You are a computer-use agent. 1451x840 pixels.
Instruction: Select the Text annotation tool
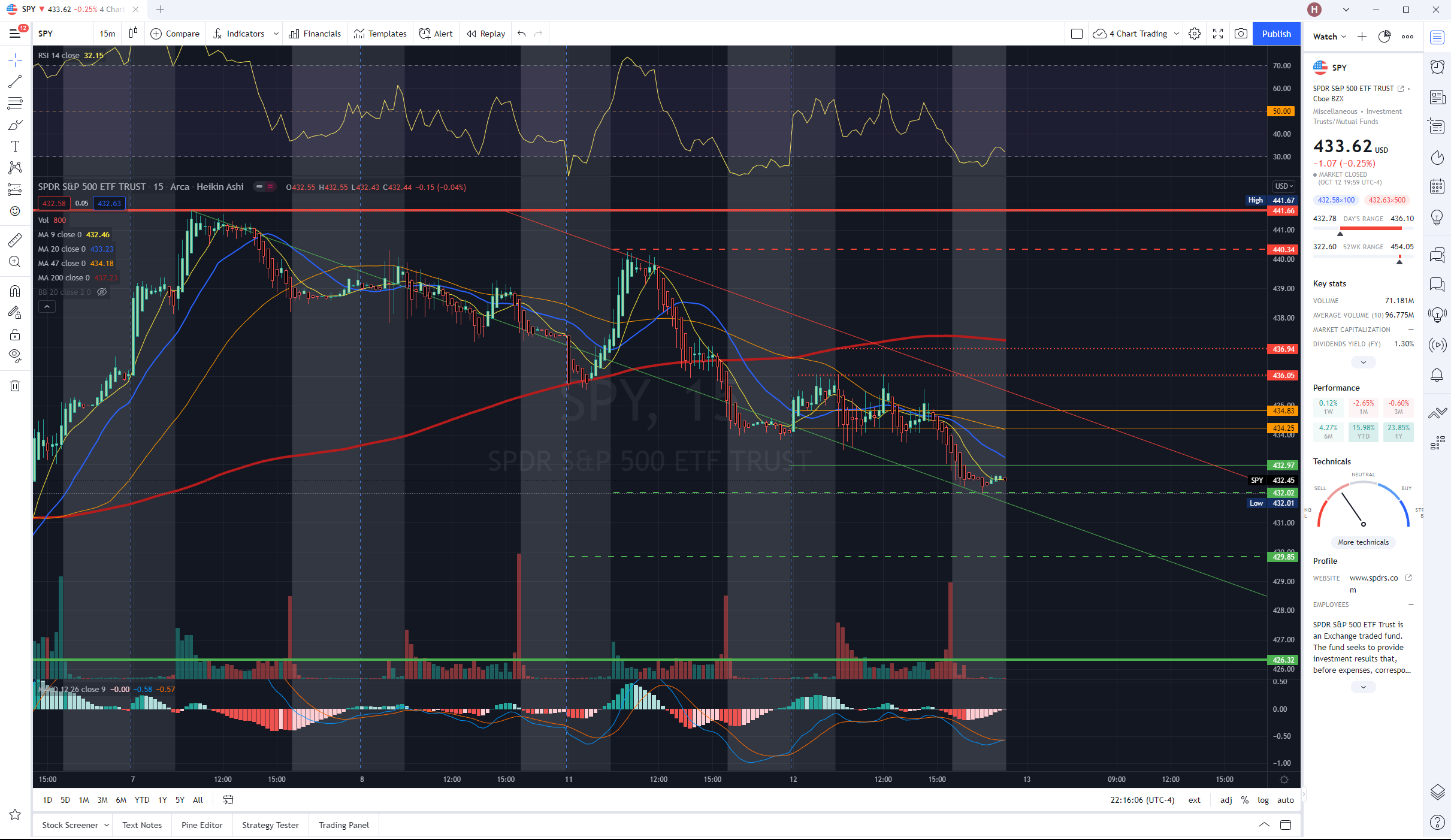point(15,146)
